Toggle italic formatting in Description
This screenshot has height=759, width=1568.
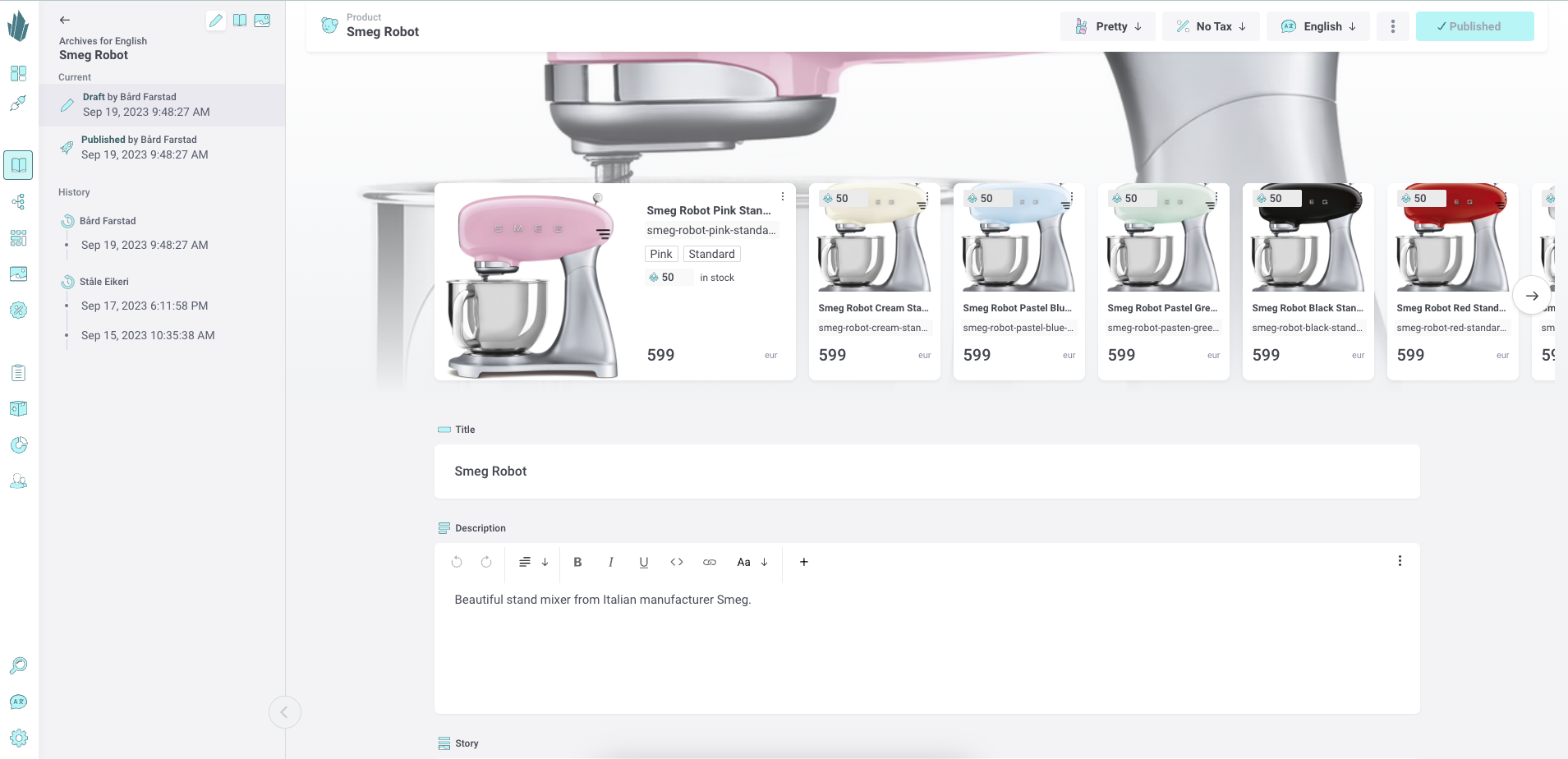610,562
